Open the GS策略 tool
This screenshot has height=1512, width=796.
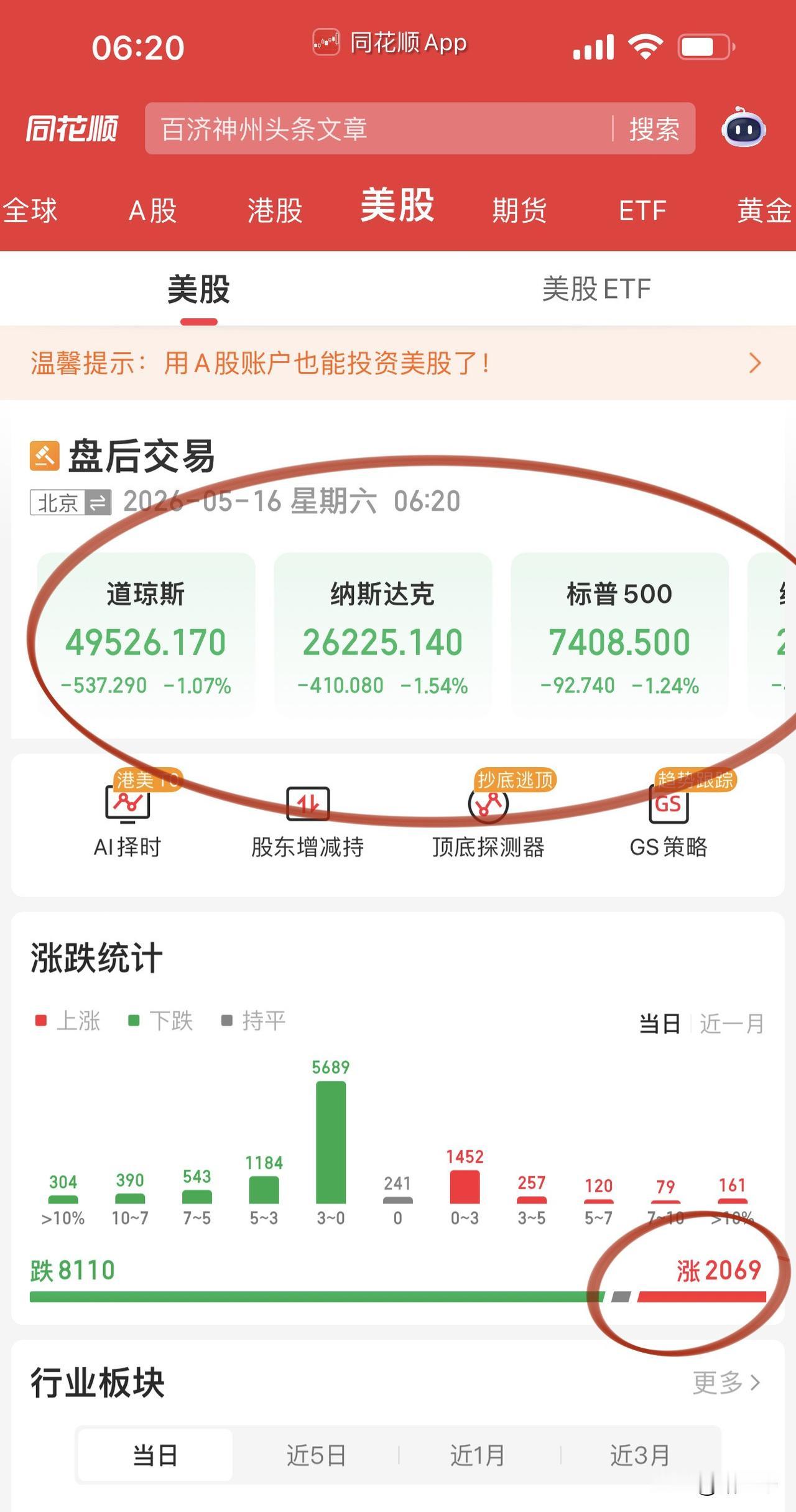(669, 821)
